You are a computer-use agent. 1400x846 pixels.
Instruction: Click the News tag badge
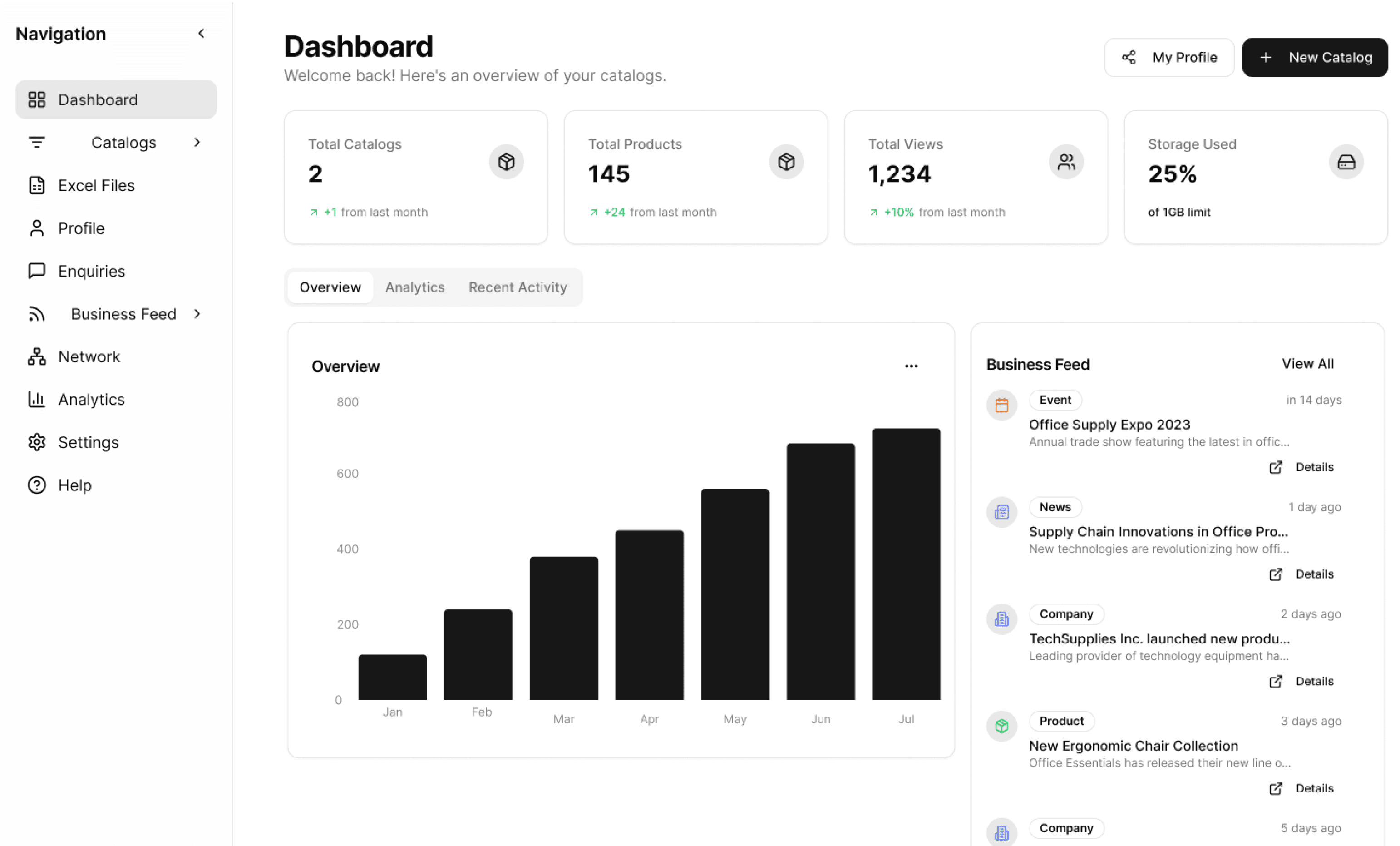1055,507
